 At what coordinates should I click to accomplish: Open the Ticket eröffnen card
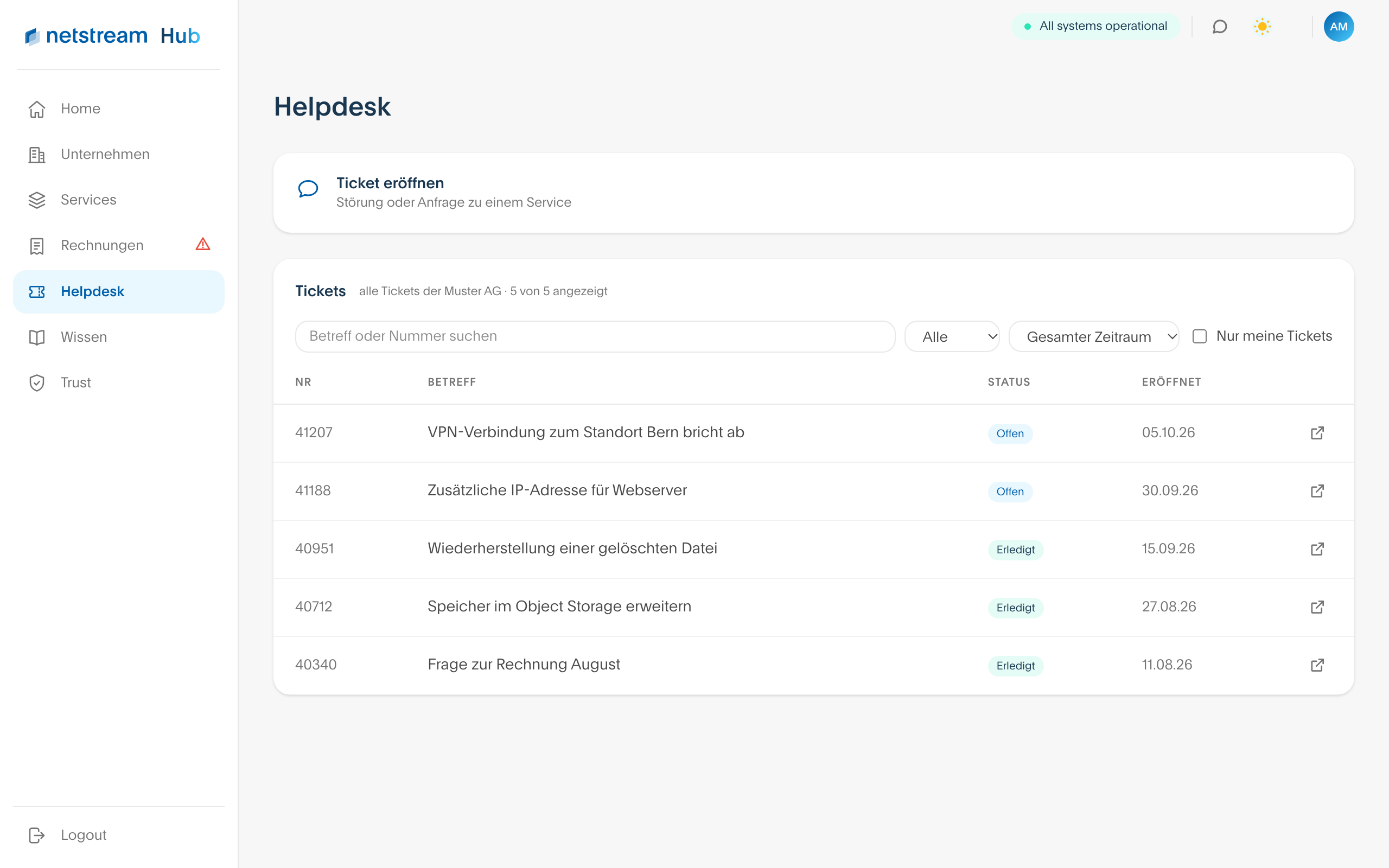coord(813,192)
